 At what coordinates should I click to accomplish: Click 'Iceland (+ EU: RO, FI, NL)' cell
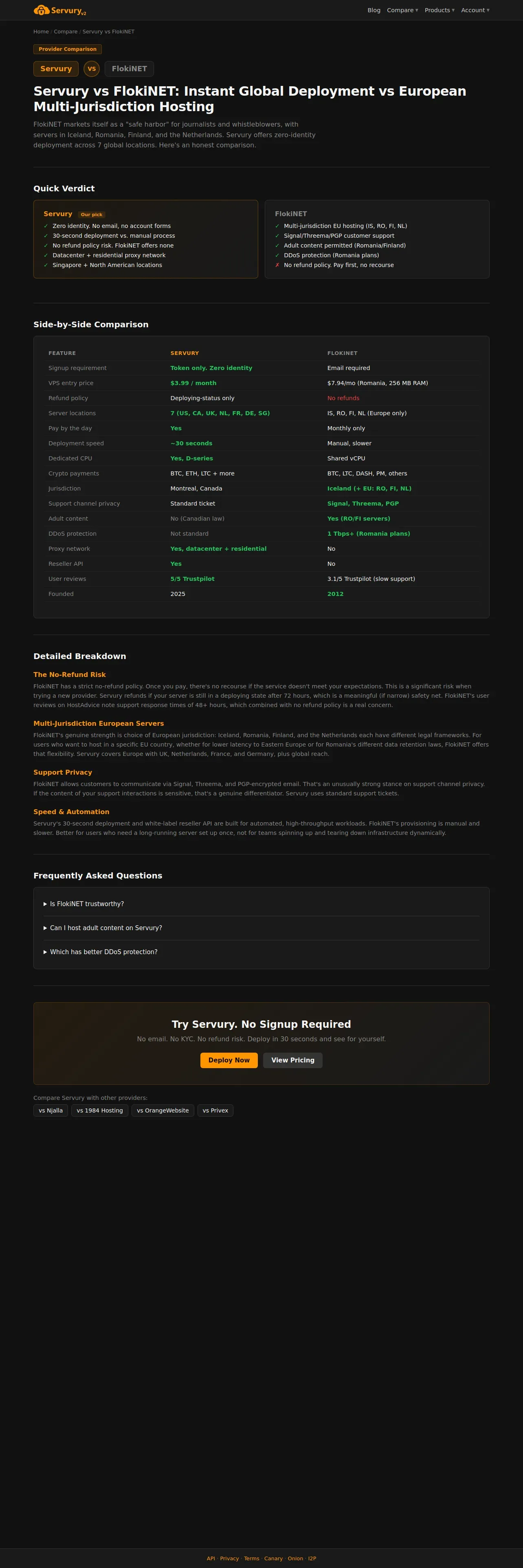point(369,489)
